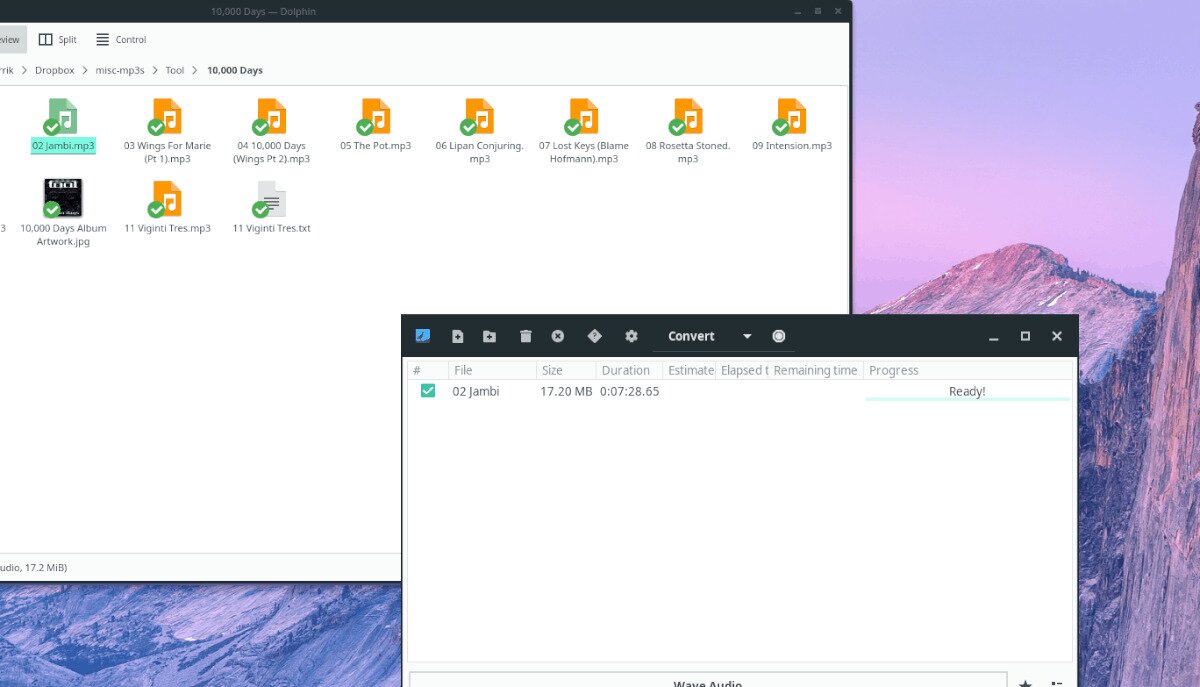Toggle Split view in Dolphin toolbar
The height and width of the screenshot is (687, 1200).
pyautogui.click(x=57, y=40)
